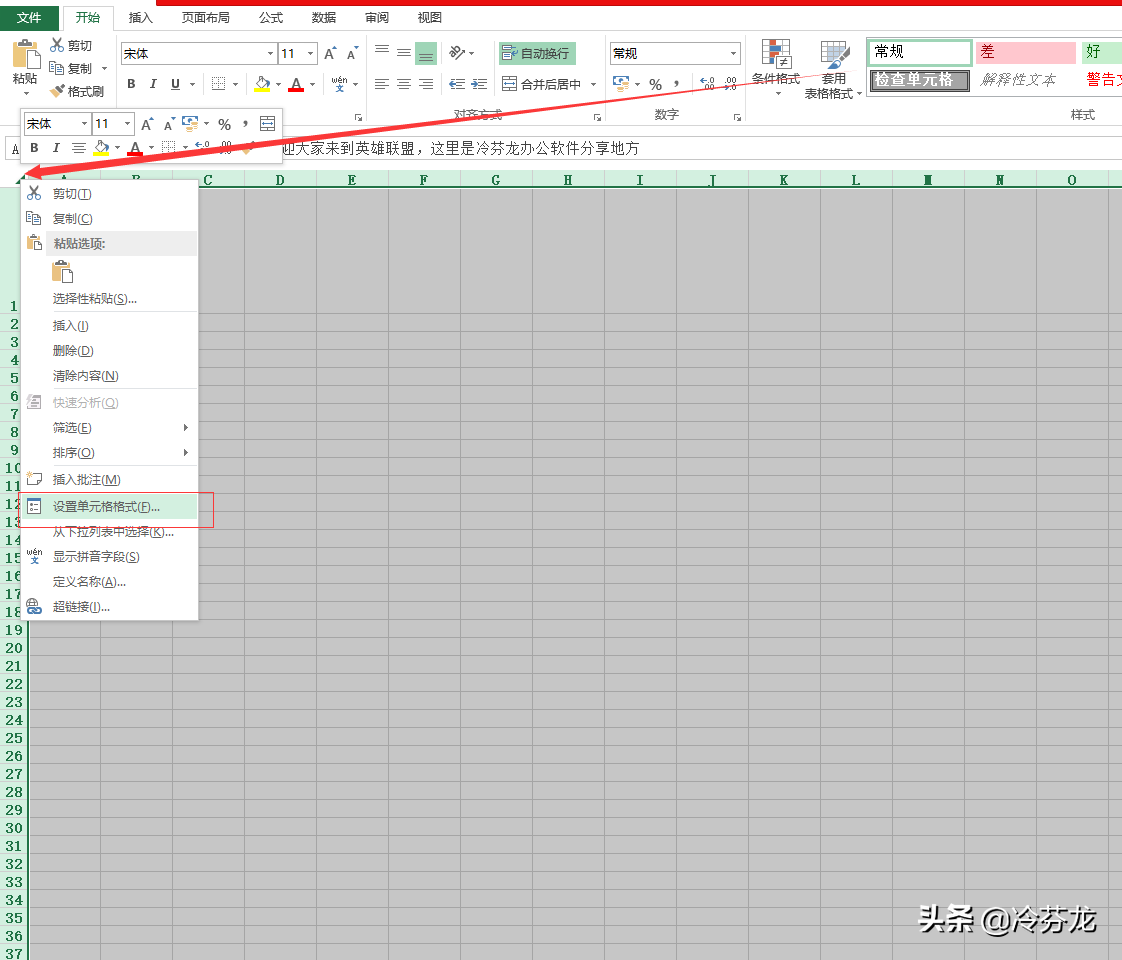
Task: Increase decimal places in ribbon
Action: coord(707,84)
